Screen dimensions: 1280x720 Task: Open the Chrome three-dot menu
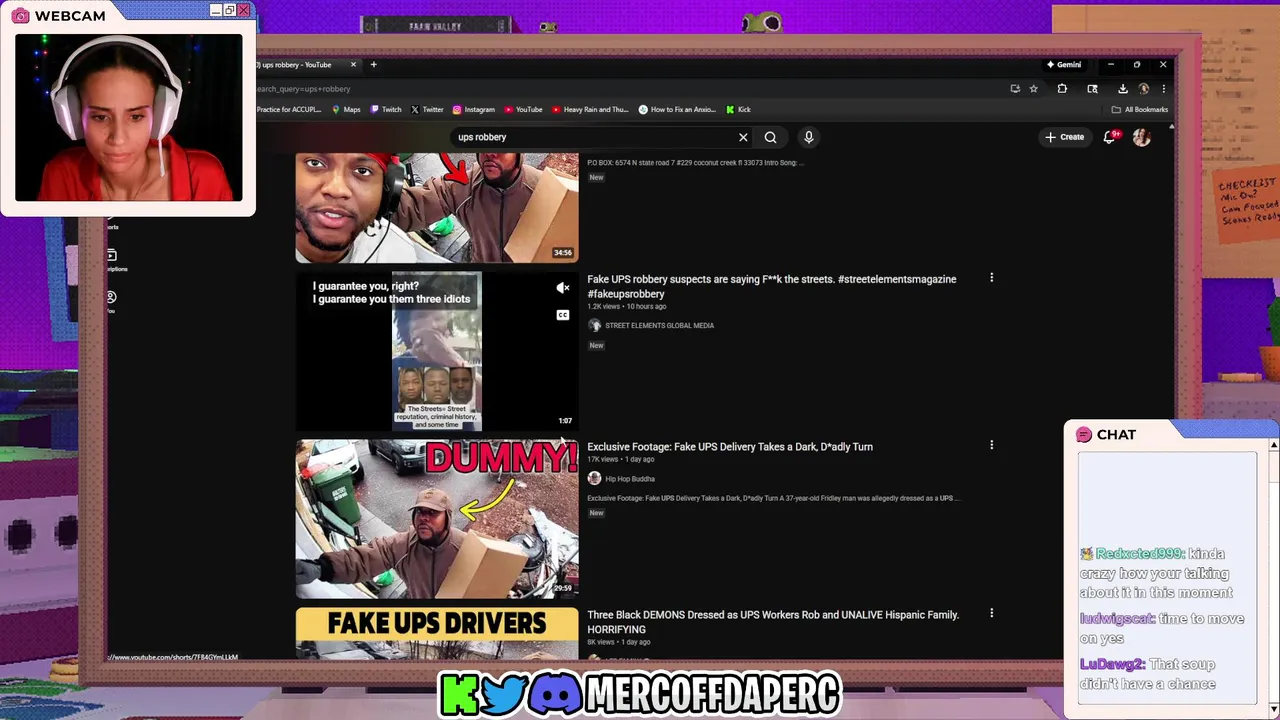tap(1163, 89)
